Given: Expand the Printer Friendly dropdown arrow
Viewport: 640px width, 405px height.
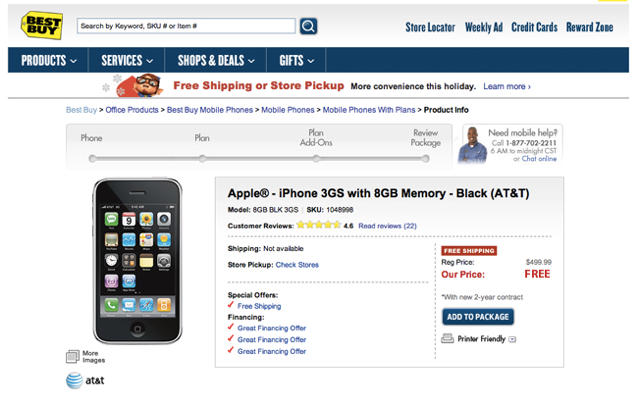Looking at the screenshot, I should [x=512, y=340].
